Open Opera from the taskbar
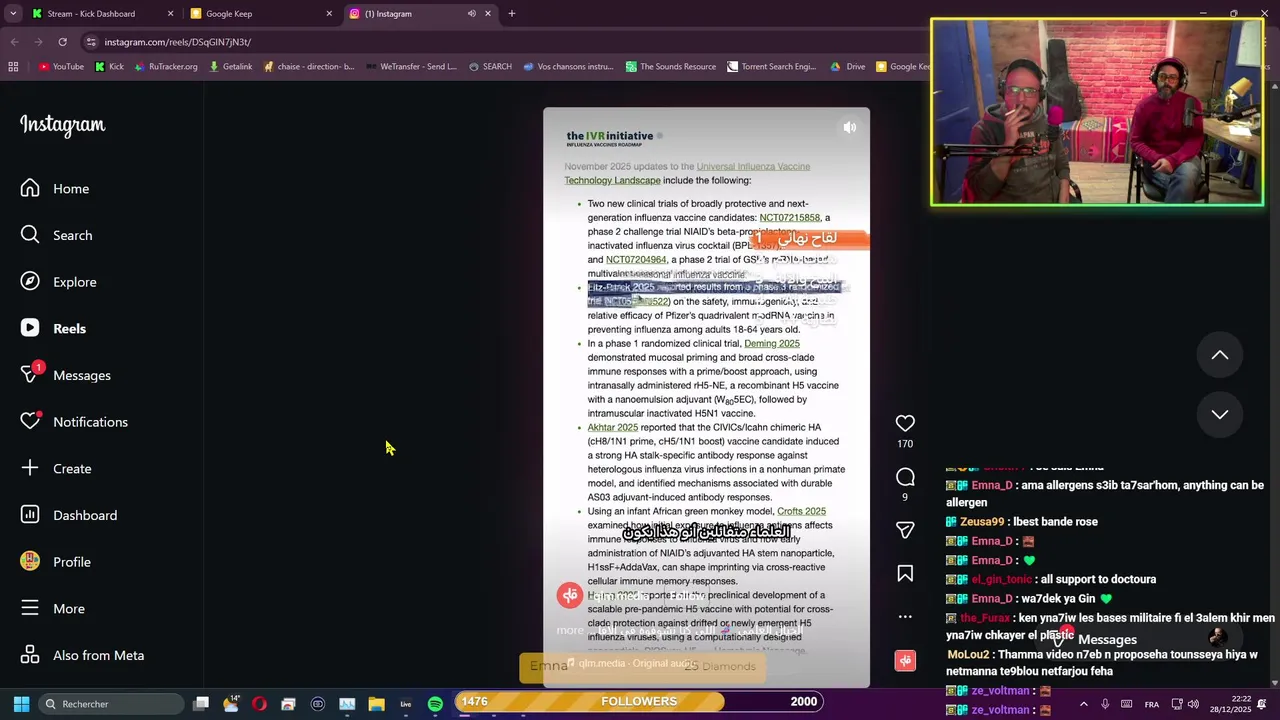The image size is (1280, 720). click(259, 704)
